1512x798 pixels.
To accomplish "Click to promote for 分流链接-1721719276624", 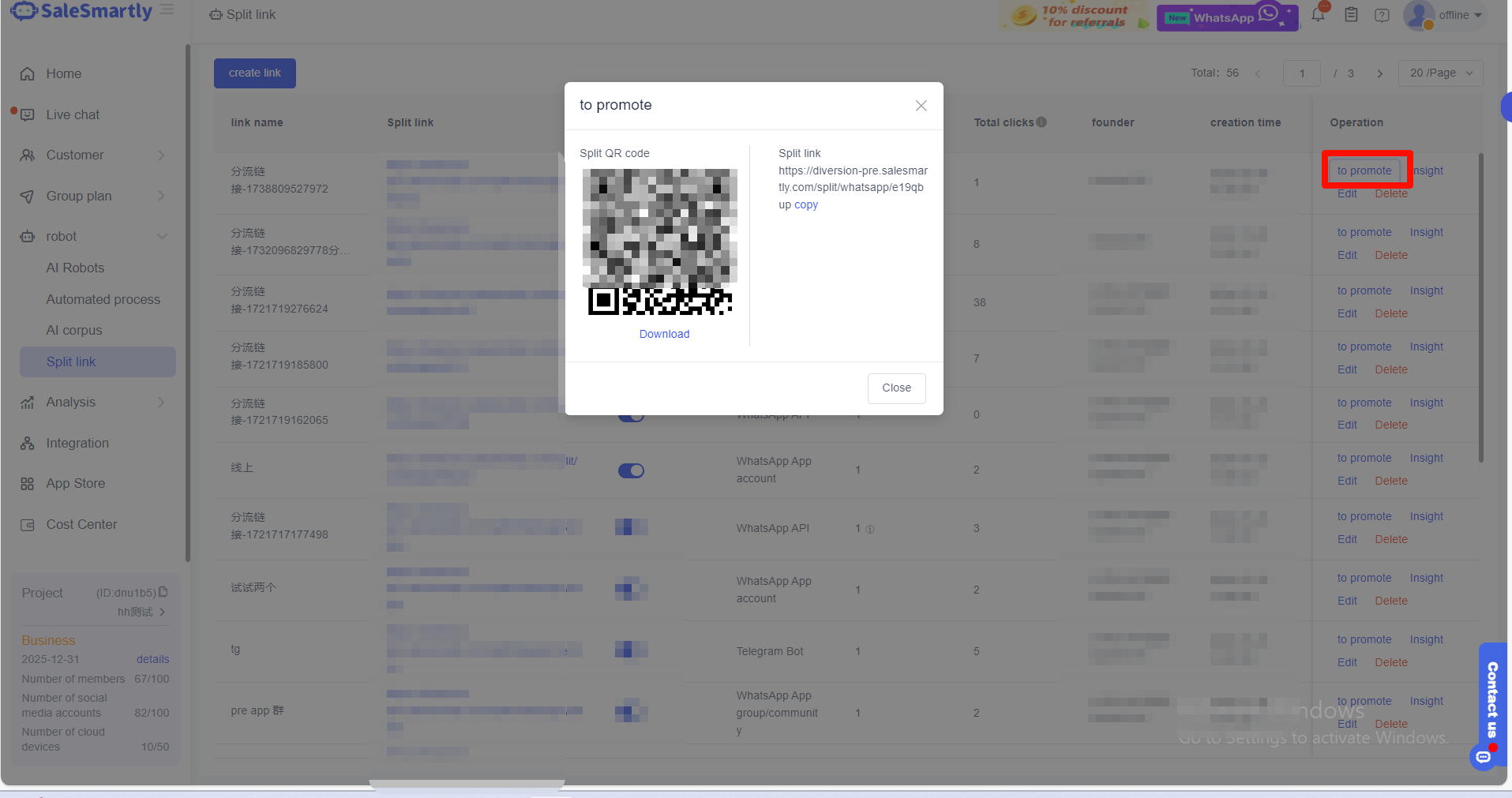I will pyautogui.click(x=1364, y=290).
